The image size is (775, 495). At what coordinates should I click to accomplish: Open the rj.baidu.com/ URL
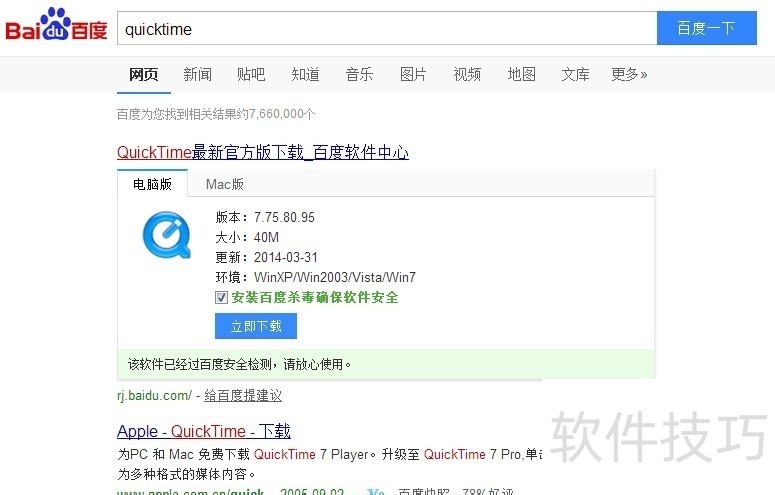(154, 396)
